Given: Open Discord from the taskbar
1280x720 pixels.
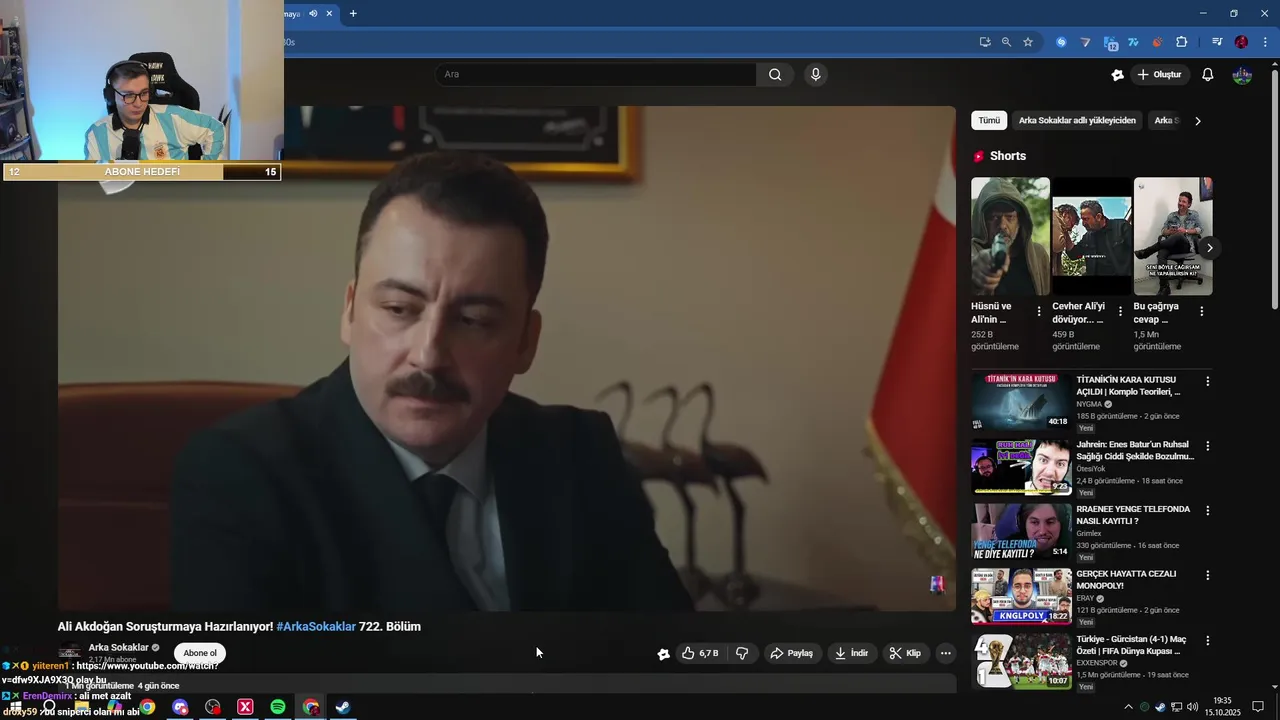Looking at the screenshot, I should [x=180, y=707].
